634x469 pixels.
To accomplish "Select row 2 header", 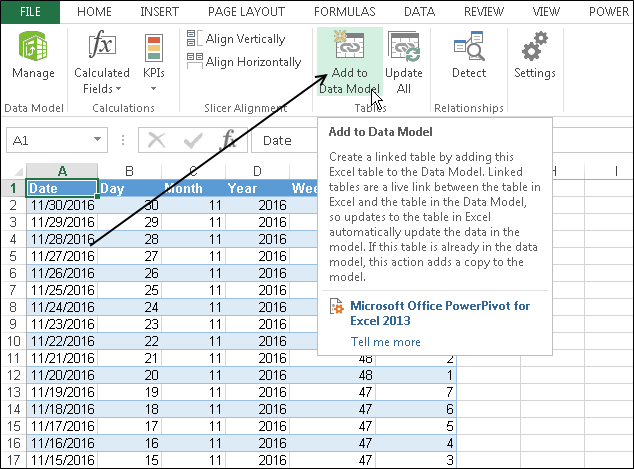I will coord(13,205).
